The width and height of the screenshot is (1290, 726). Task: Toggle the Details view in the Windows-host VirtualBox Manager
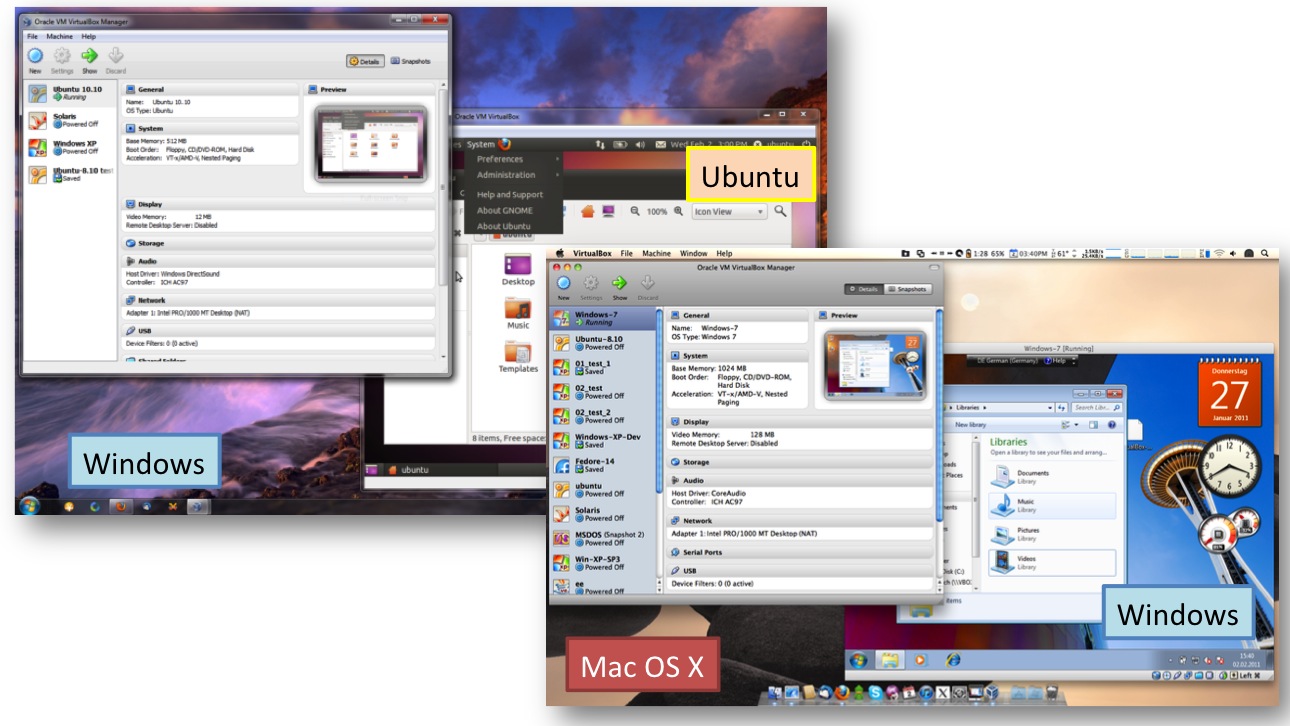365,61
